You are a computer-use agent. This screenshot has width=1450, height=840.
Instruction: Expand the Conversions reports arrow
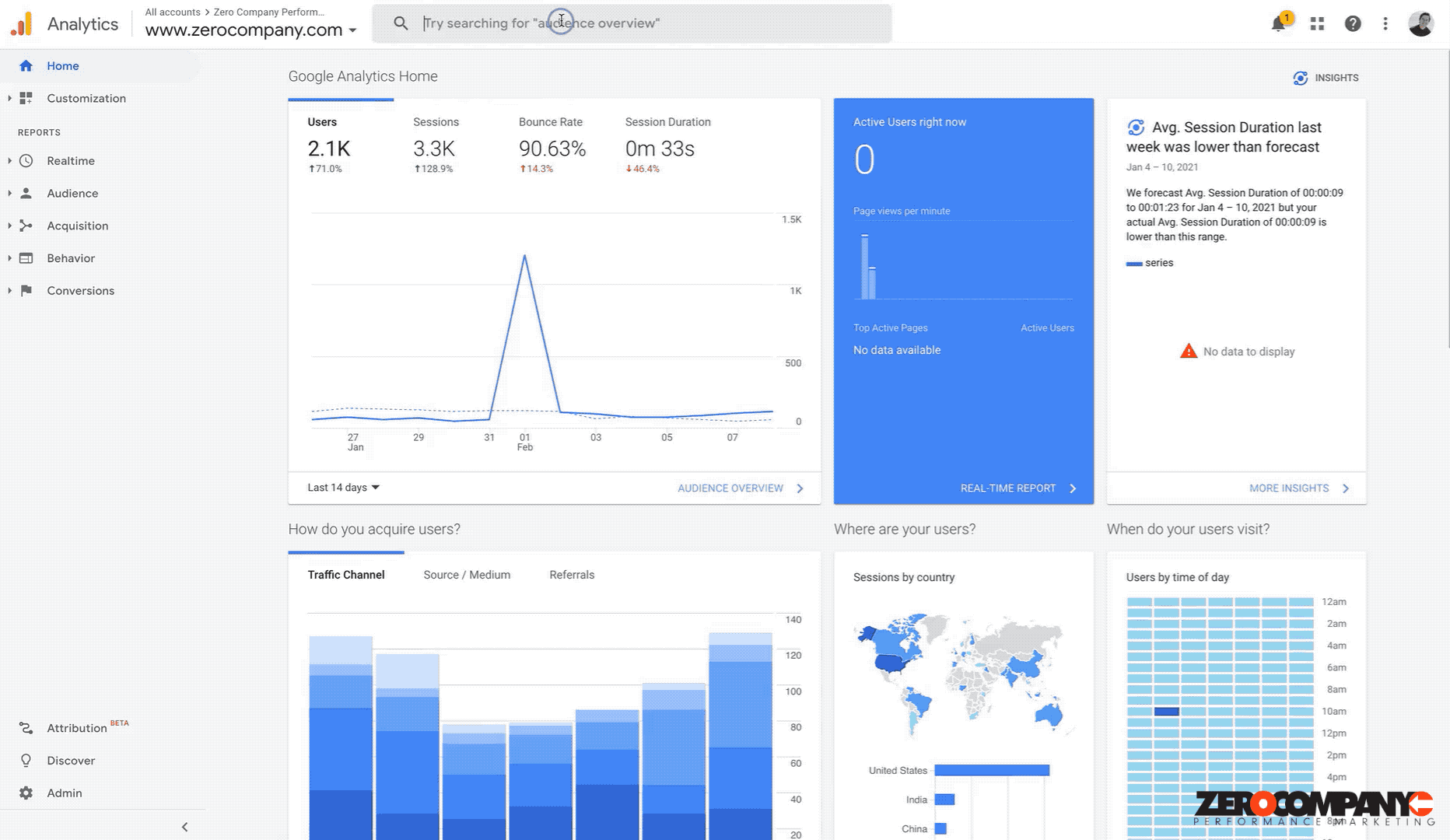pos(9,290)
